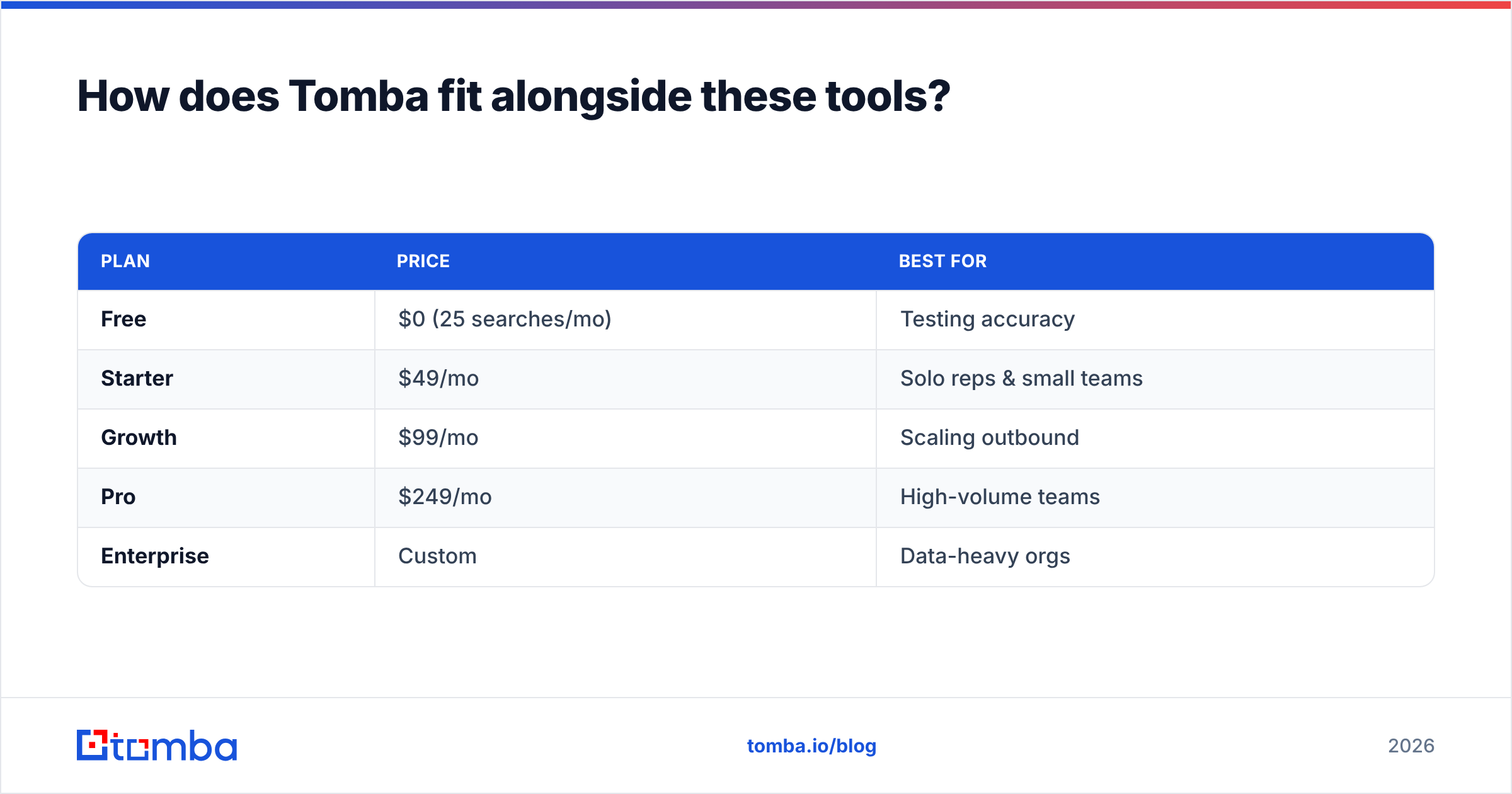Select the 'Growth' plan cell
The height and width of the screenshot is (794, 1512).
pyautogui.click(x=226, y=438)
